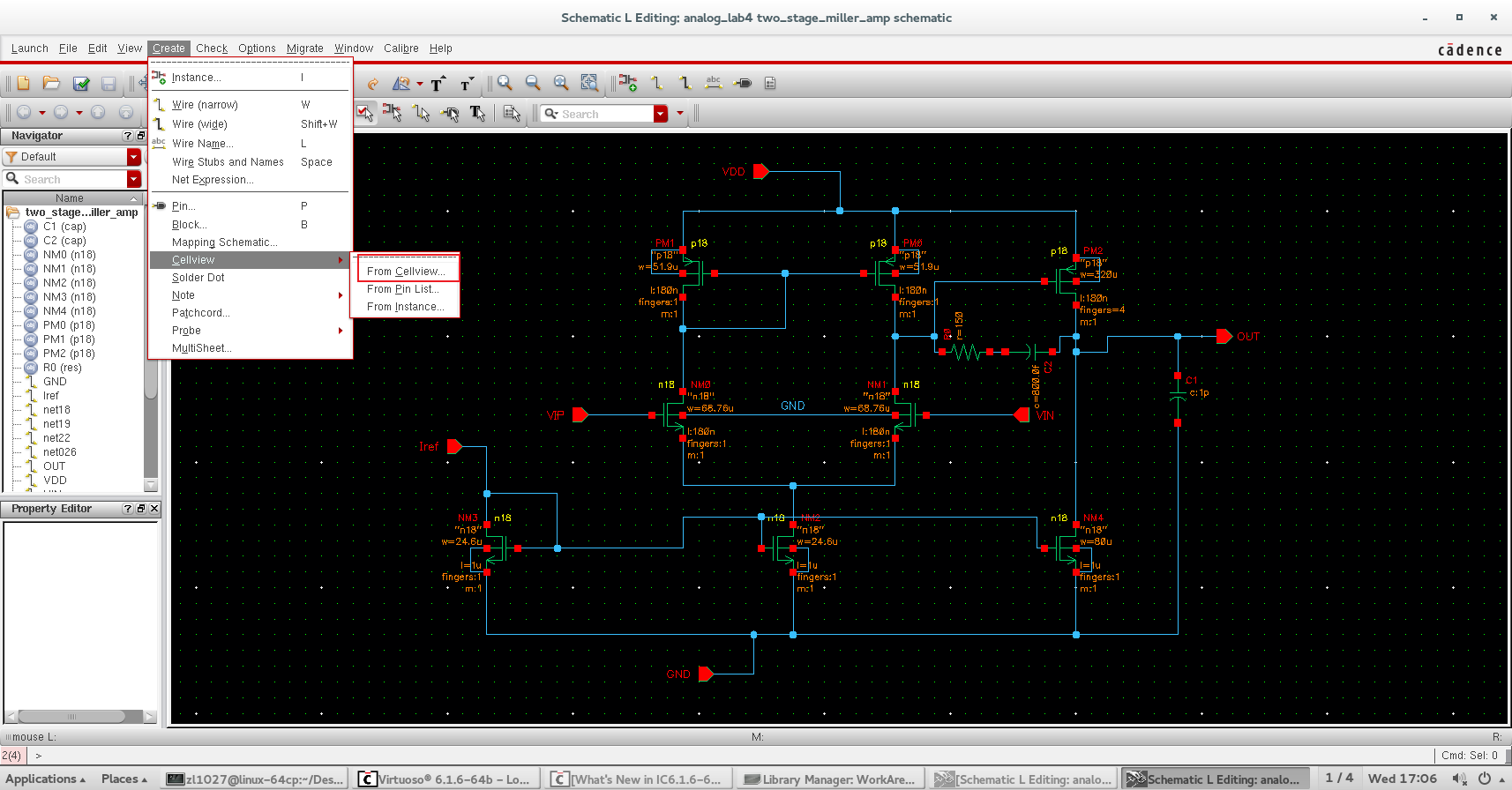Viewport: 1512px width, 790px height.
Task: Select PM2 (p18) in Navigator tree
Action: point(69,354)
